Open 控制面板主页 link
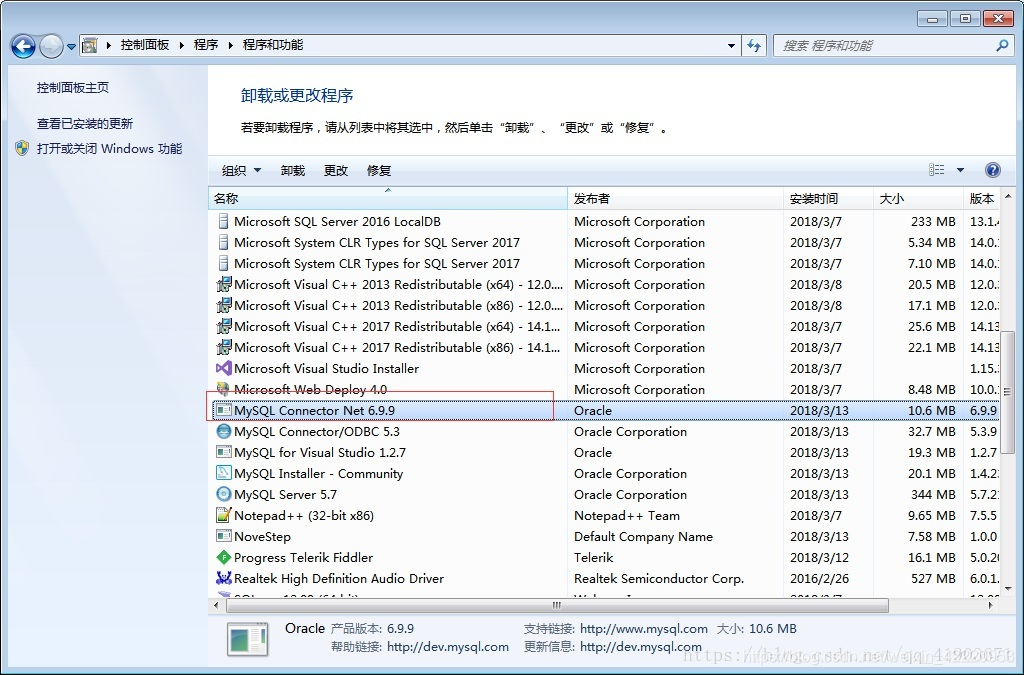Image resolution: width=1024 pixels, height=675 pixels. (x=72, y=87)
